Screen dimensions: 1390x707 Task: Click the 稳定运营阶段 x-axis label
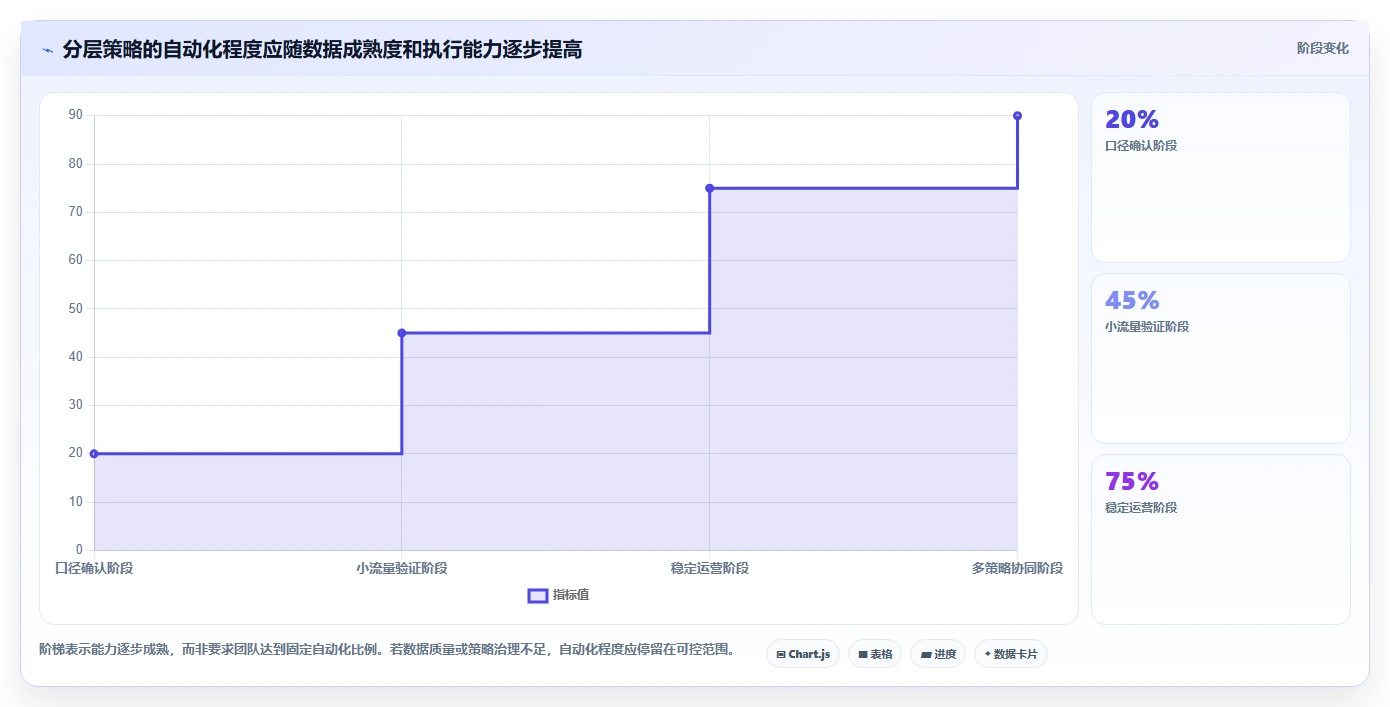coord(710,569)
